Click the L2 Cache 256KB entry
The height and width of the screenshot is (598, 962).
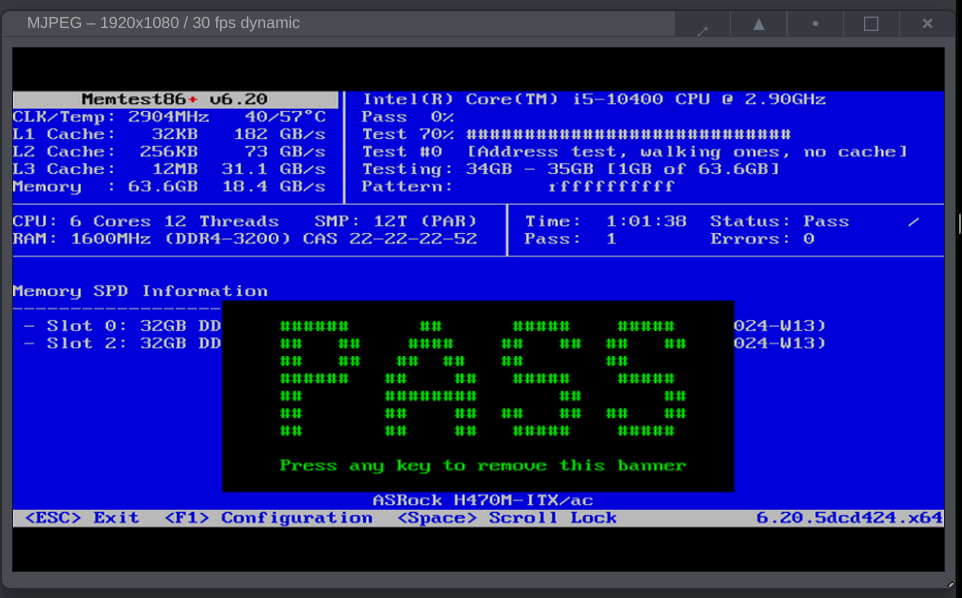tap(105, 152)
